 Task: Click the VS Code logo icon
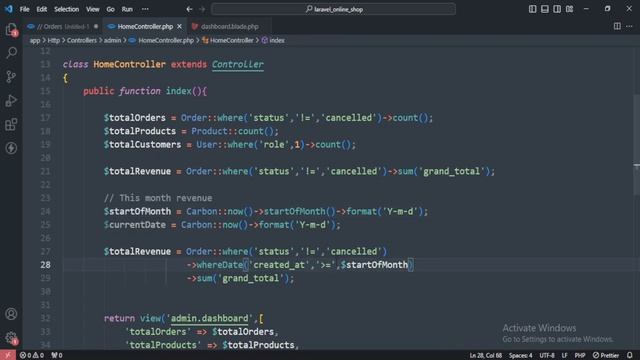9,9
